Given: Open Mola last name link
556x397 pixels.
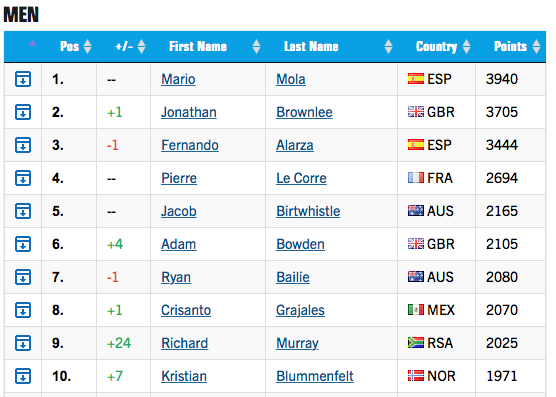Looking at the screenshot, I should (x=291, y=79).
